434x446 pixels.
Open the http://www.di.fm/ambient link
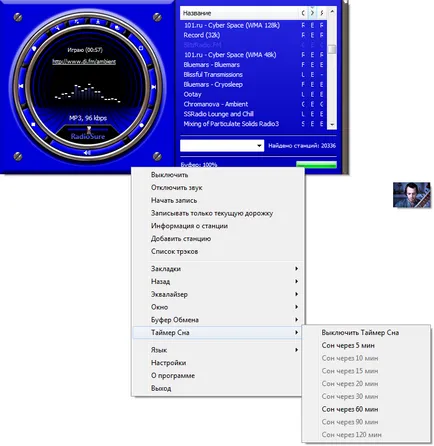pos(84,62)
